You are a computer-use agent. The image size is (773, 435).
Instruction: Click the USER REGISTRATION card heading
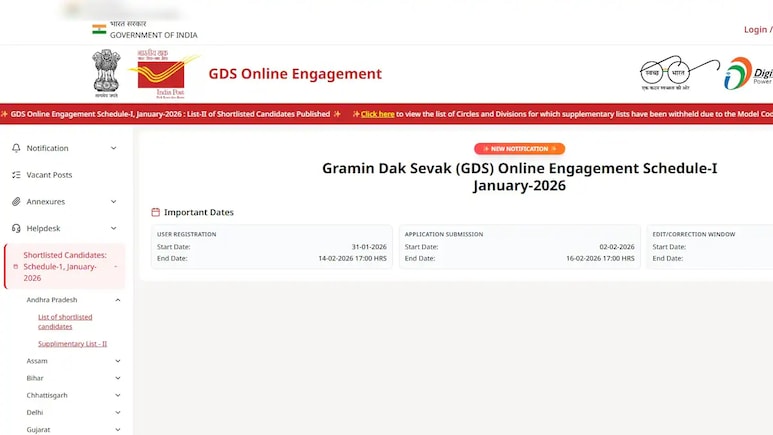pos(186,234)
